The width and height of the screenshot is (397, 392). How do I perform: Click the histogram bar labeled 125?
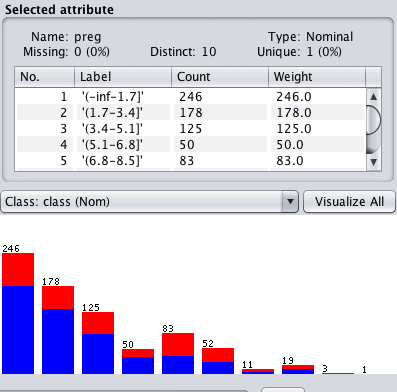click(98, 343)
